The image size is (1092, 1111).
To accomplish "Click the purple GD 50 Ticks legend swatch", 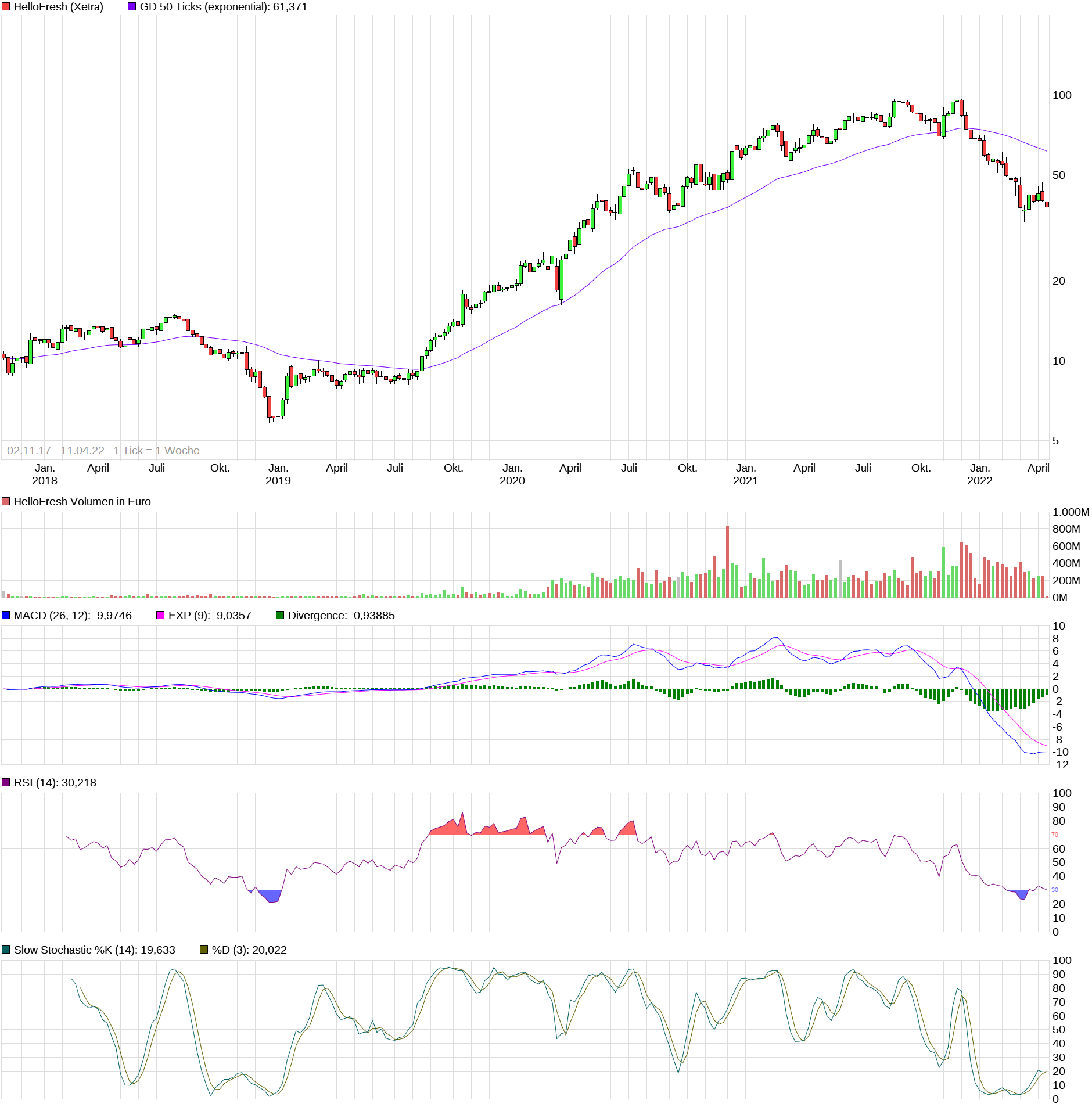I will coord(132,7).
